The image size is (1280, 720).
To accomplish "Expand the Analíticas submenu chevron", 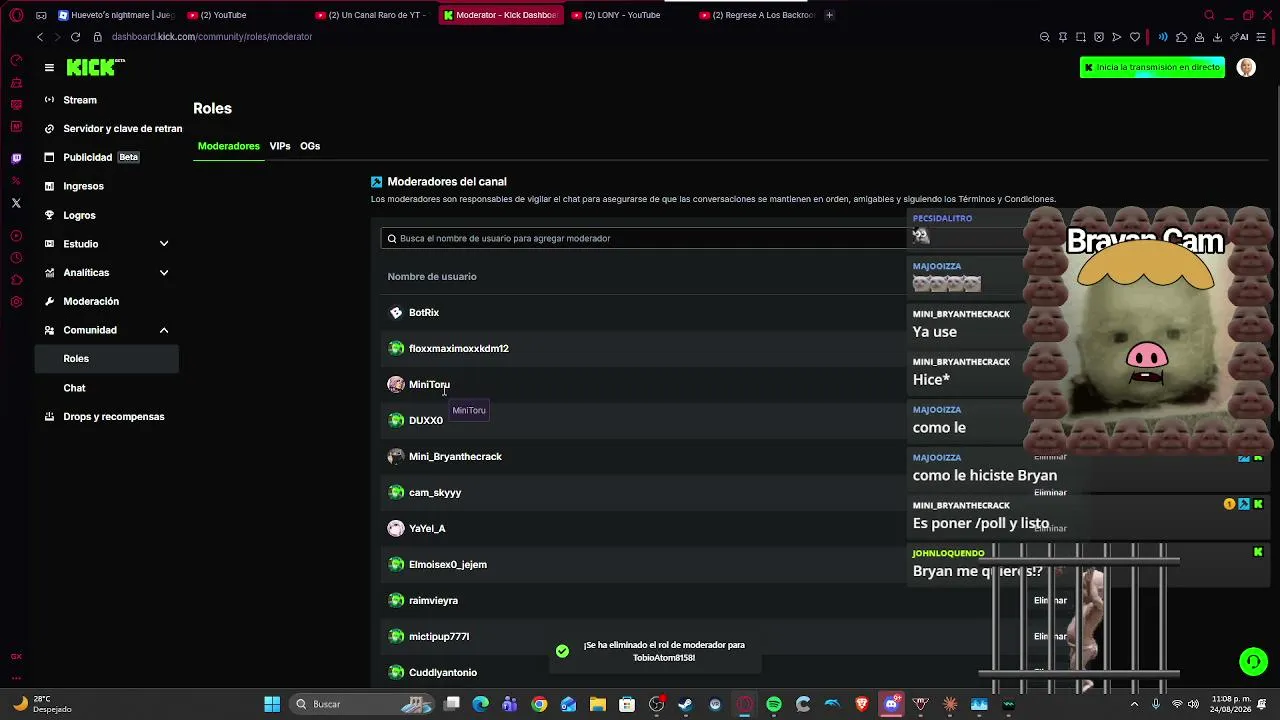I will point(164,273).
